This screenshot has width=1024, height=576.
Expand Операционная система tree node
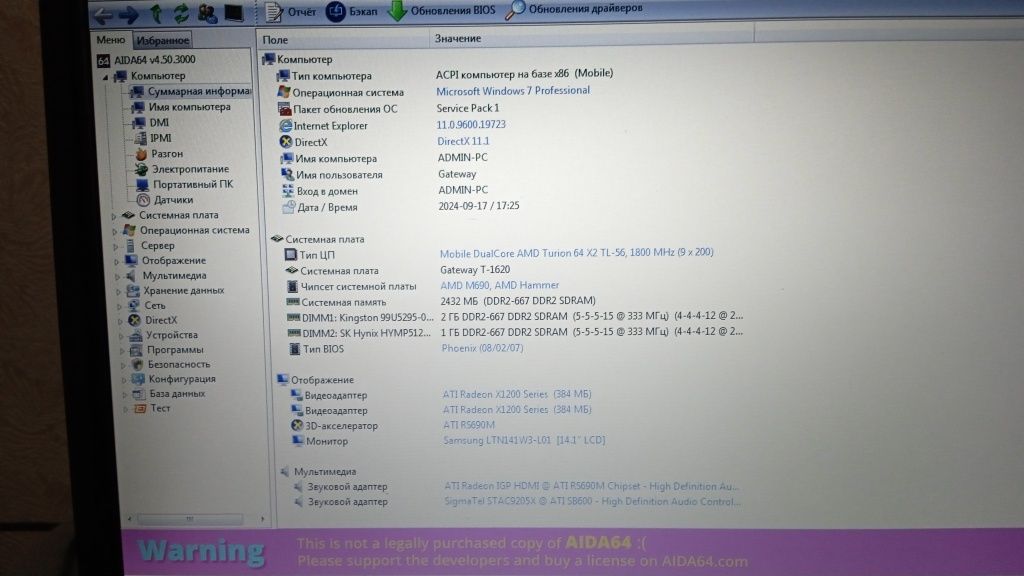[x=114, y=231]
